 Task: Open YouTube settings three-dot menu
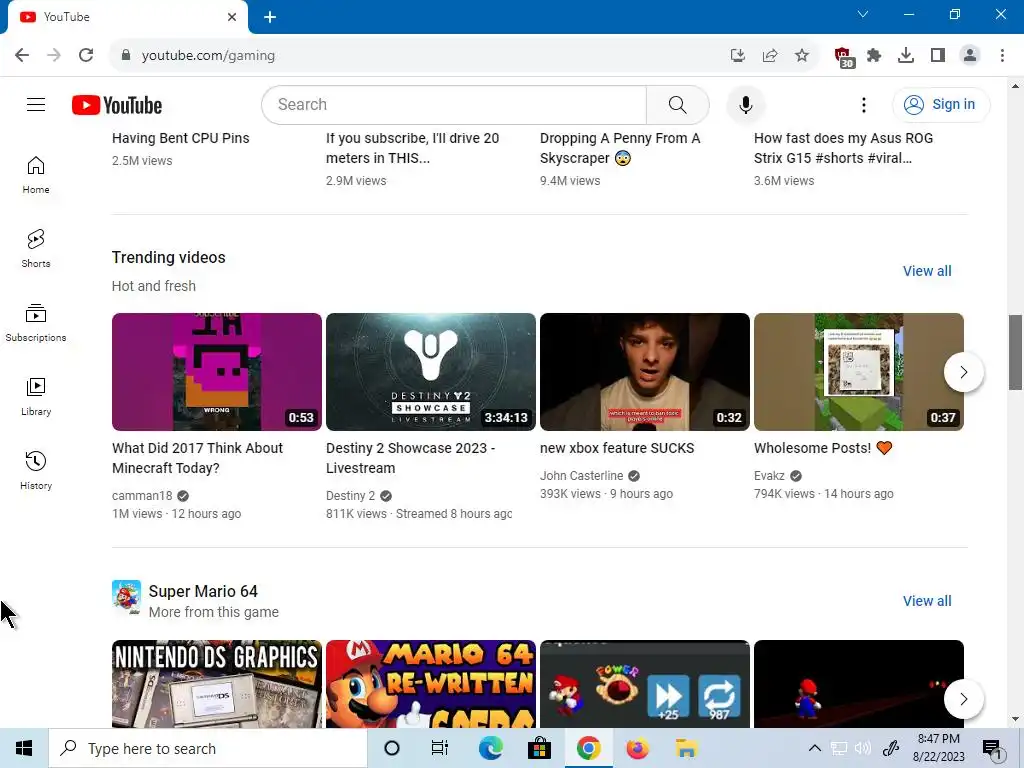(x=863, y=104)
